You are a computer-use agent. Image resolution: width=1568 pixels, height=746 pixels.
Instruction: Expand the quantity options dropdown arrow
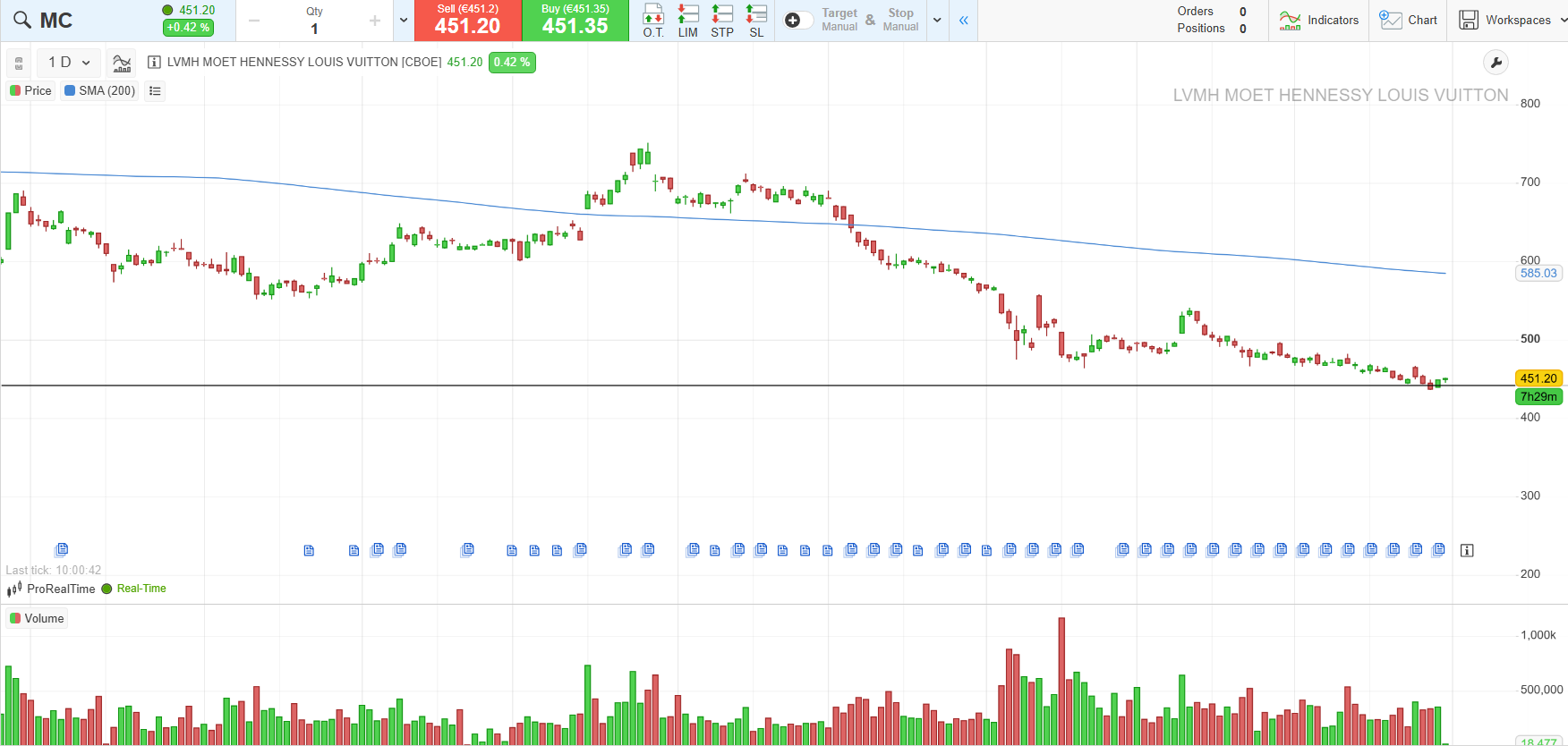tap(404, 21)
